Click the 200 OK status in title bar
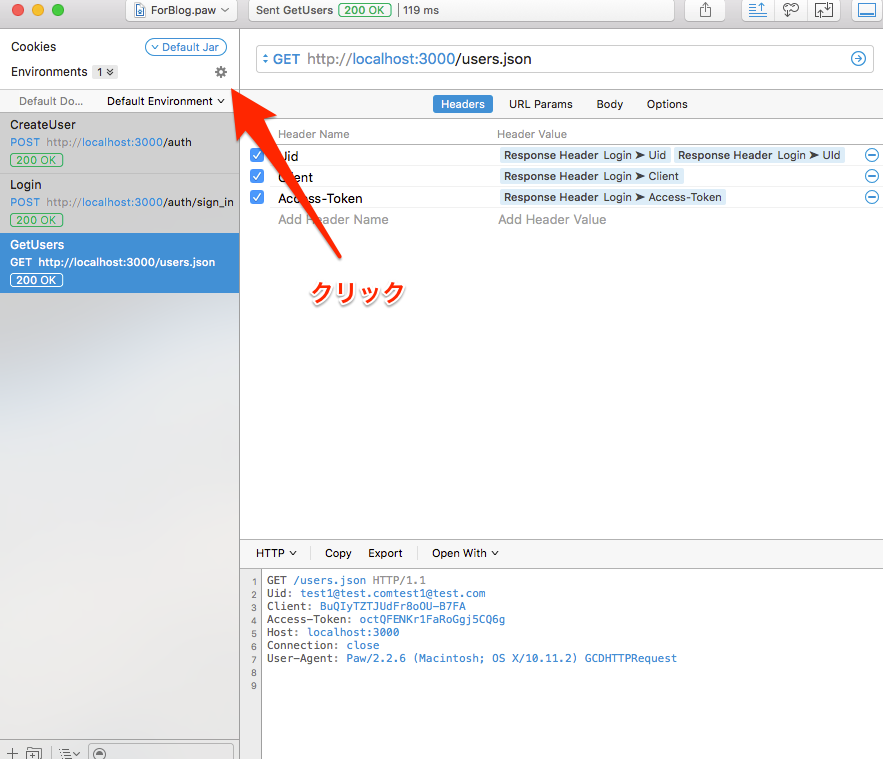This screenshot has width=883, height=759. (364, 10)
